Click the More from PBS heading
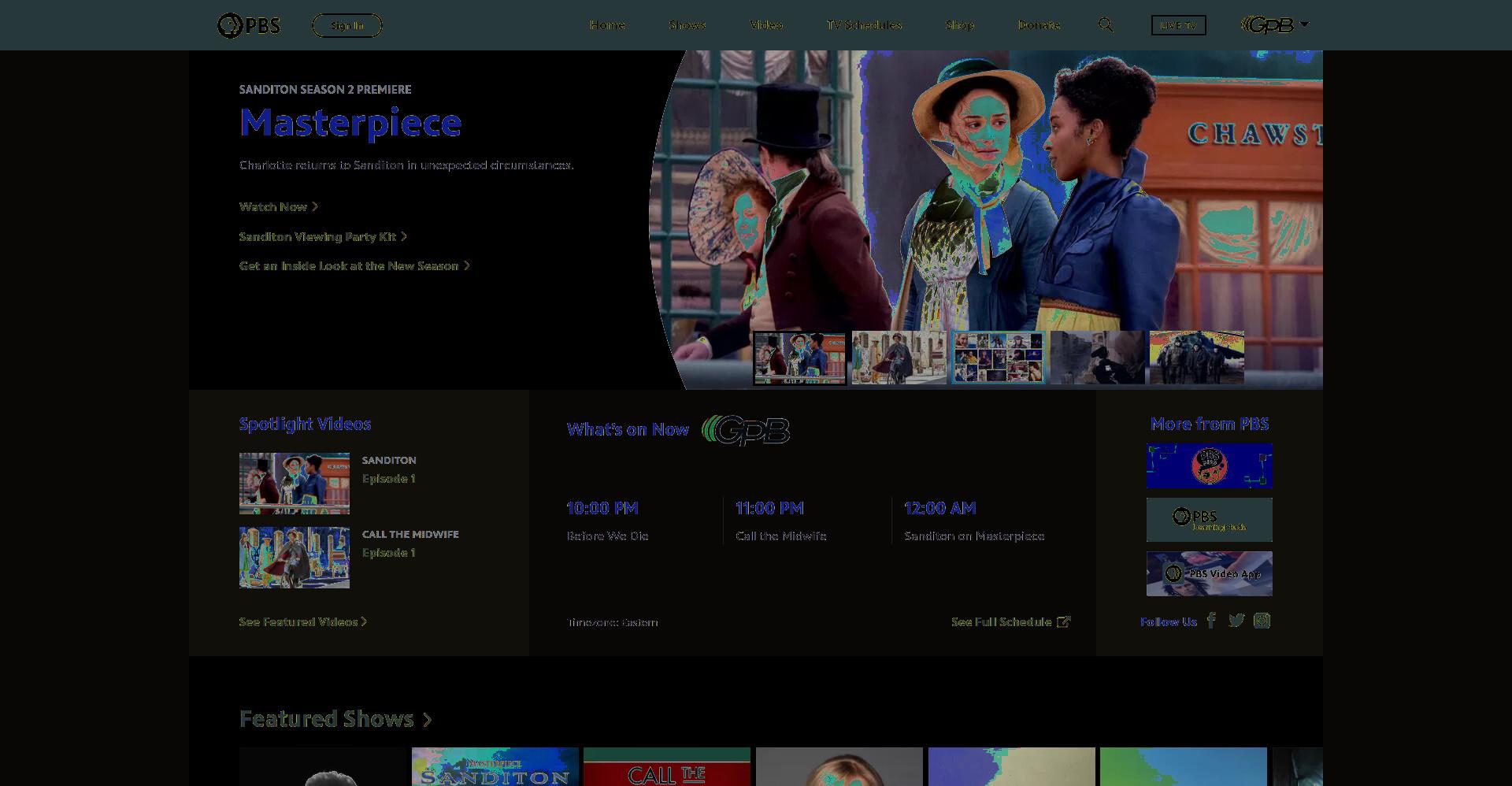 (x=1209, y=424)
